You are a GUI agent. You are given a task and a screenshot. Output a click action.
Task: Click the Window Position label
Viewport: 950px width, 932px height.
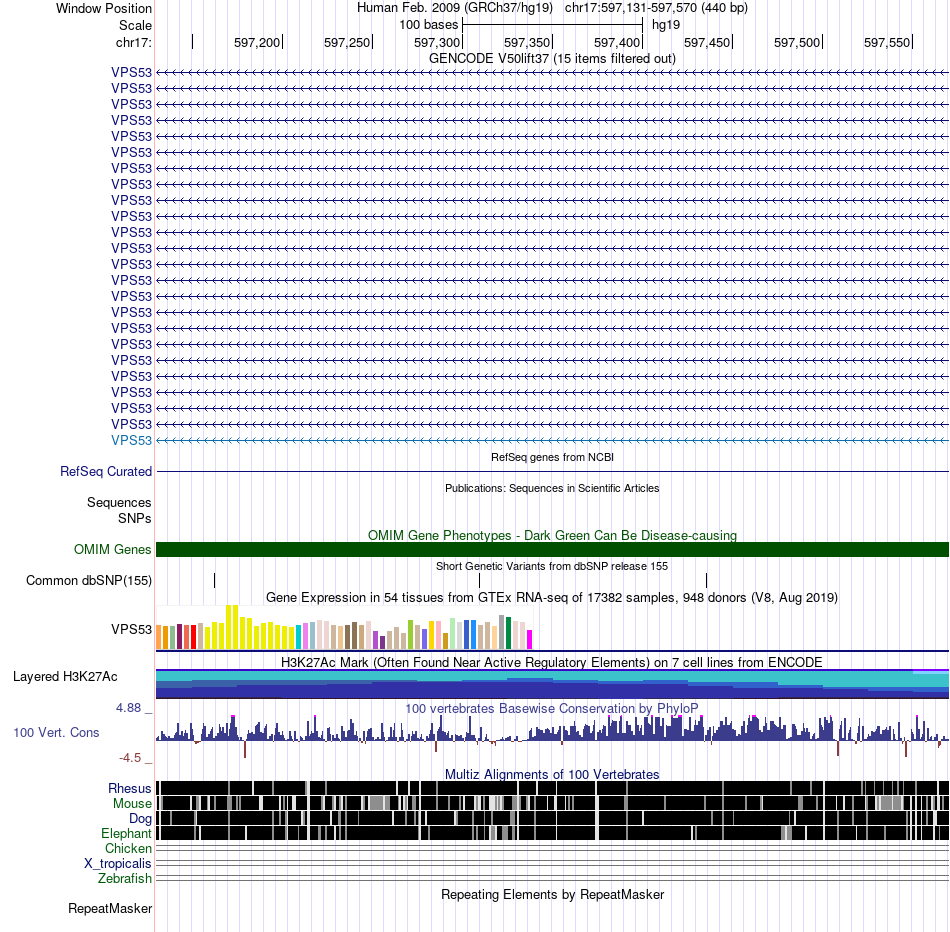(104, 8)
